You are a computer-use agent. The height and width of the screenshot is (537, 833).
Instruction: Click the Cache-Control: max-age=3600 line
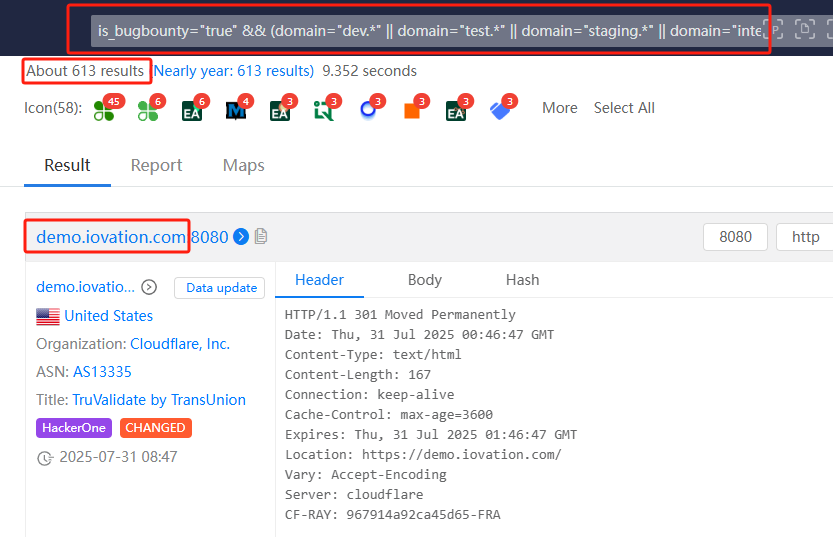[389, 414]
